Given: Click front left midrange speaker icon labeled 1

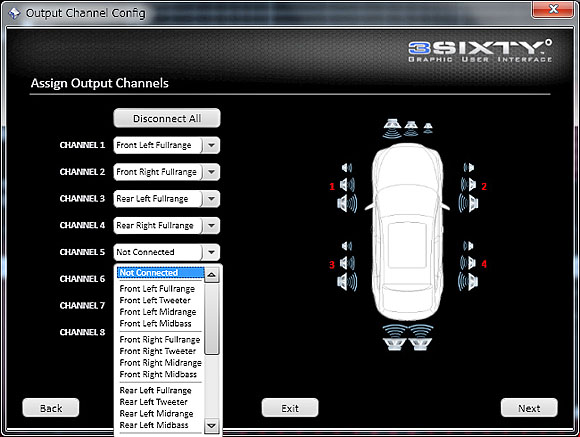Looking at the screenshot, I should point(347,184).
